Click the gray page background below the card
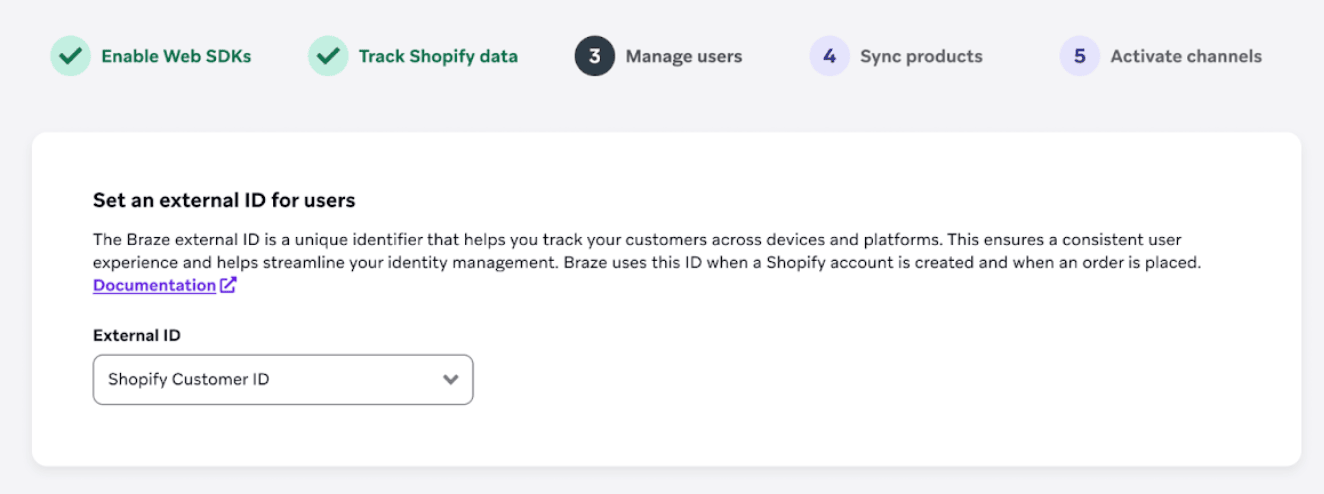Viewport: 1324px width, 494px height. coord(660,482)
